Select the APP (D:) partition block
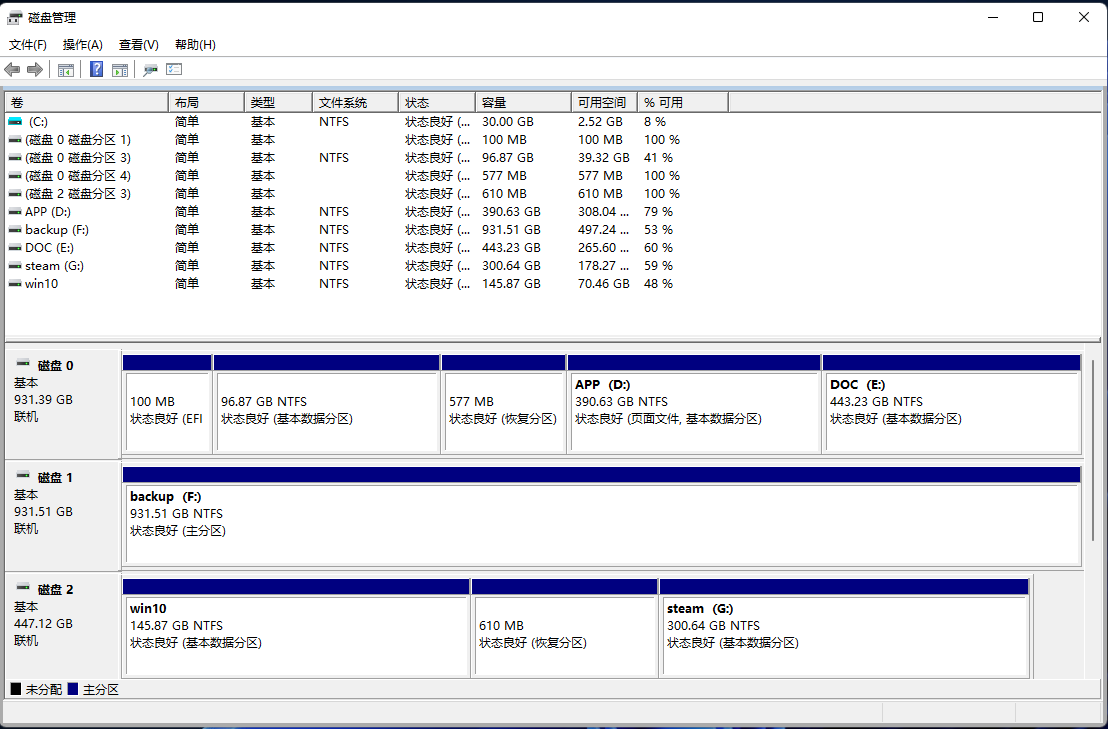The image size is (1108, 729). point(693,412)
